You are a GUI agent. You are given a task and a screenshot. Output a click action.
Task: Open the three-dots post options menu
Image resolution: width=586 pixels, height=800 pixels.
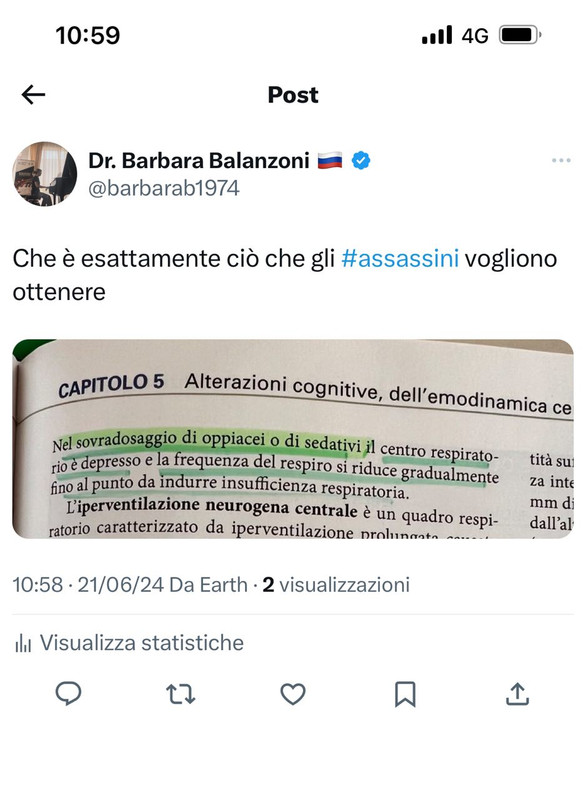(x=561, y=160)
